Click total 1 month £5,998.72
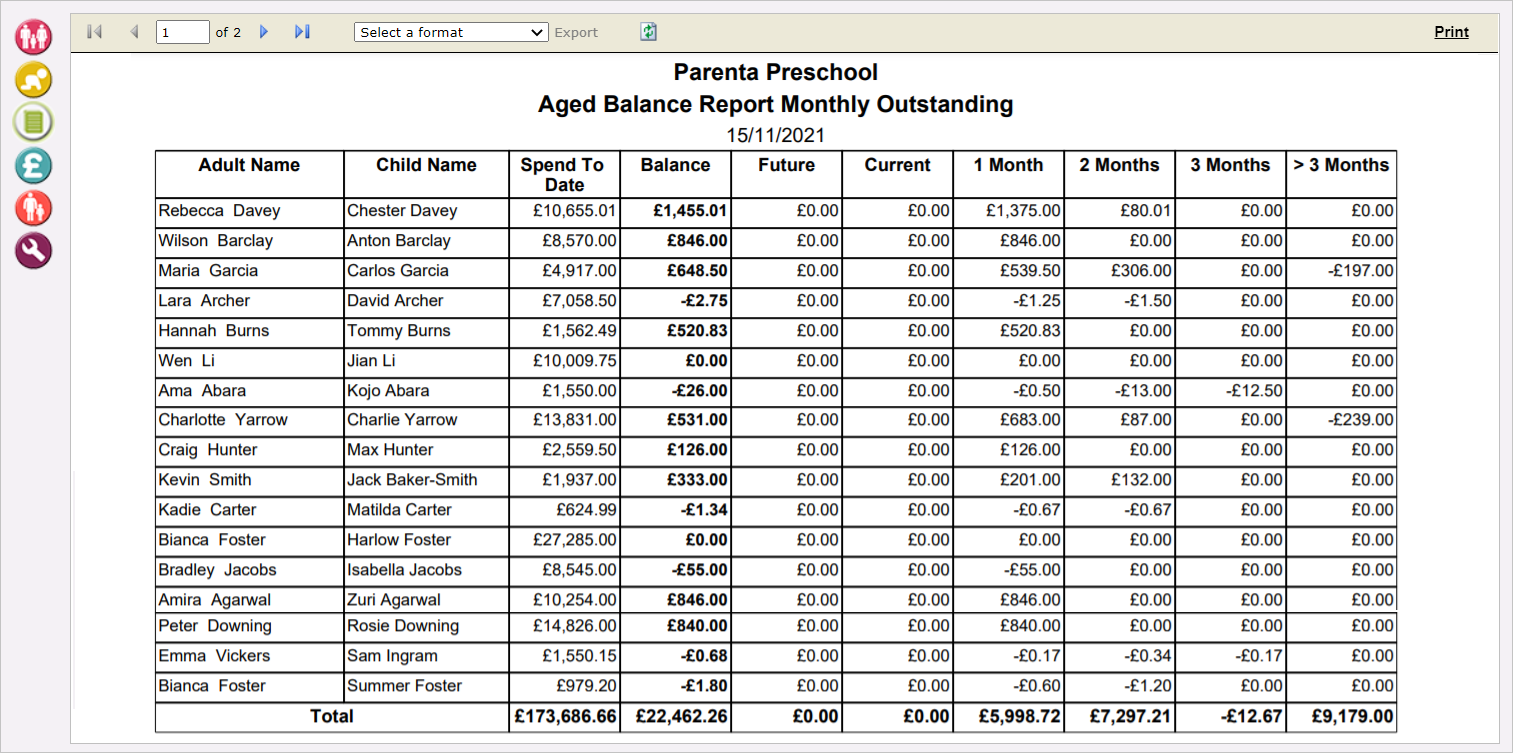Viewport: 1513px width, 753px height. point(1019,717)
